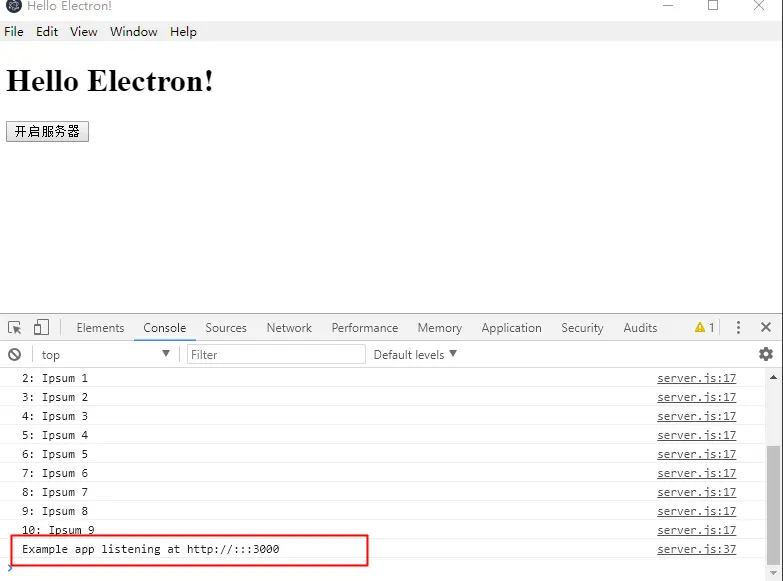The width and height of the screenshot is (783, 581).
Task: Open server.js:17 link for '3: Ipsum 2'
Action: click(697, 397)
